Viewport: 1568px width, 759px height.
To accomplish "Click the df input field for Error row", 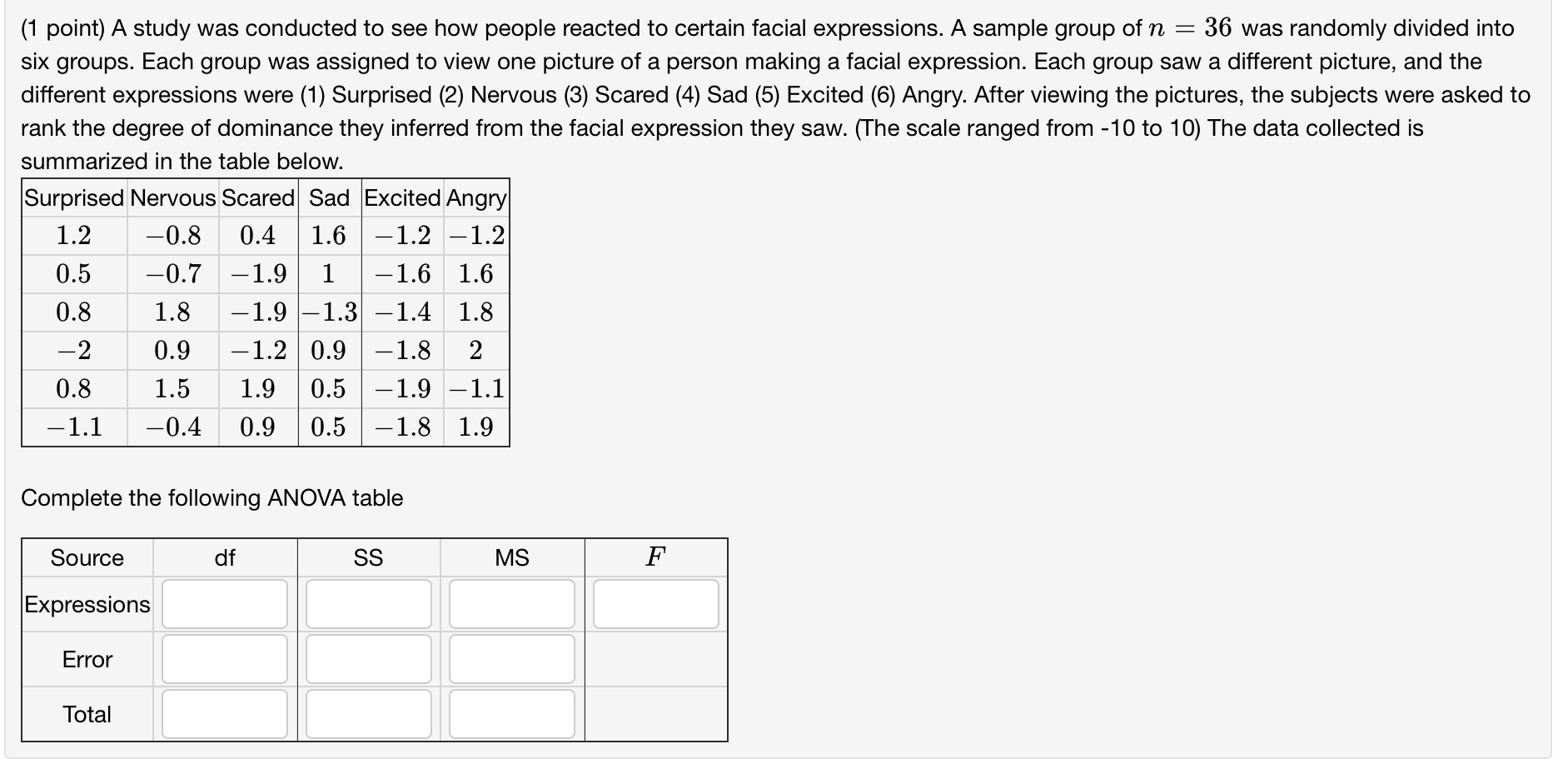I will (225, 659).
